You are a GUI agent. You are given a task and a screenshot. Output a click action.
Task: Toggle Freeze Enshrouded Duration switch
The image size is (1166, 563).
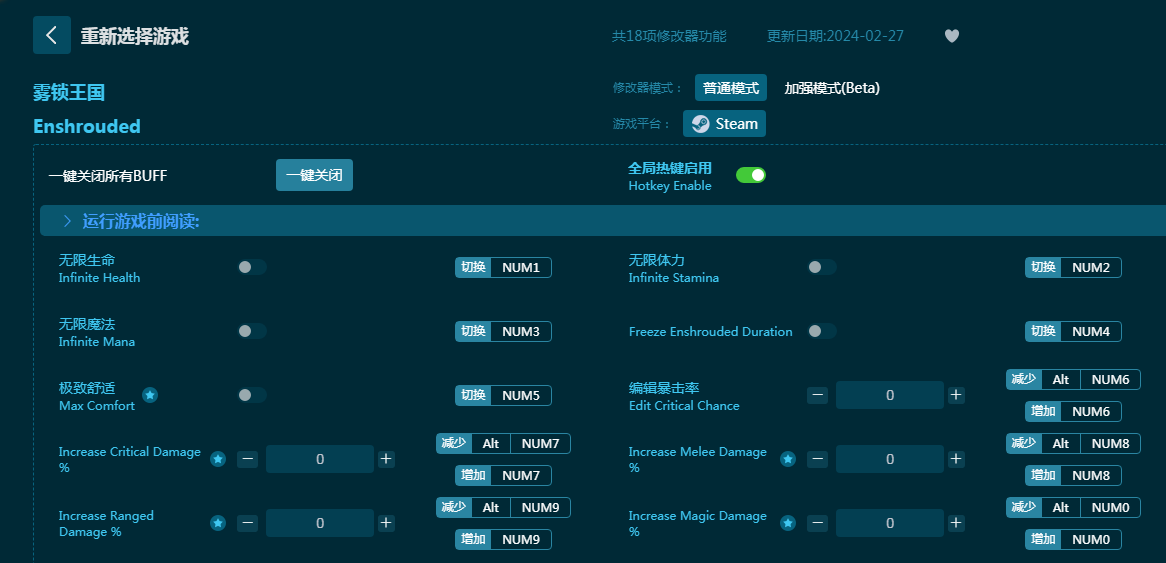coord(822,331)
